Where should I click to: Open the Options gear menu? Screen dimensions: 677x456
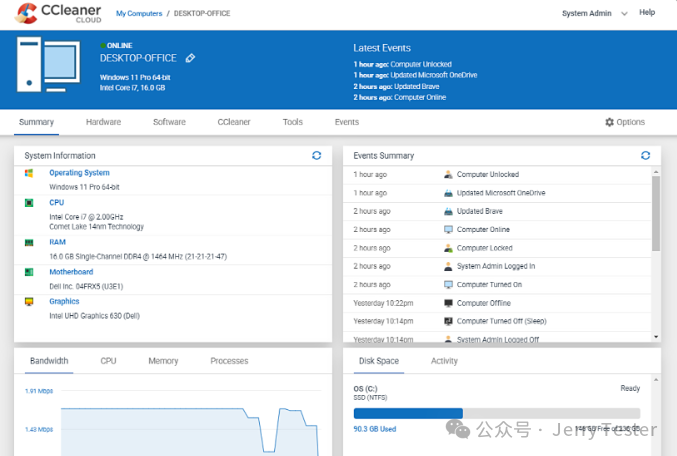625,122
